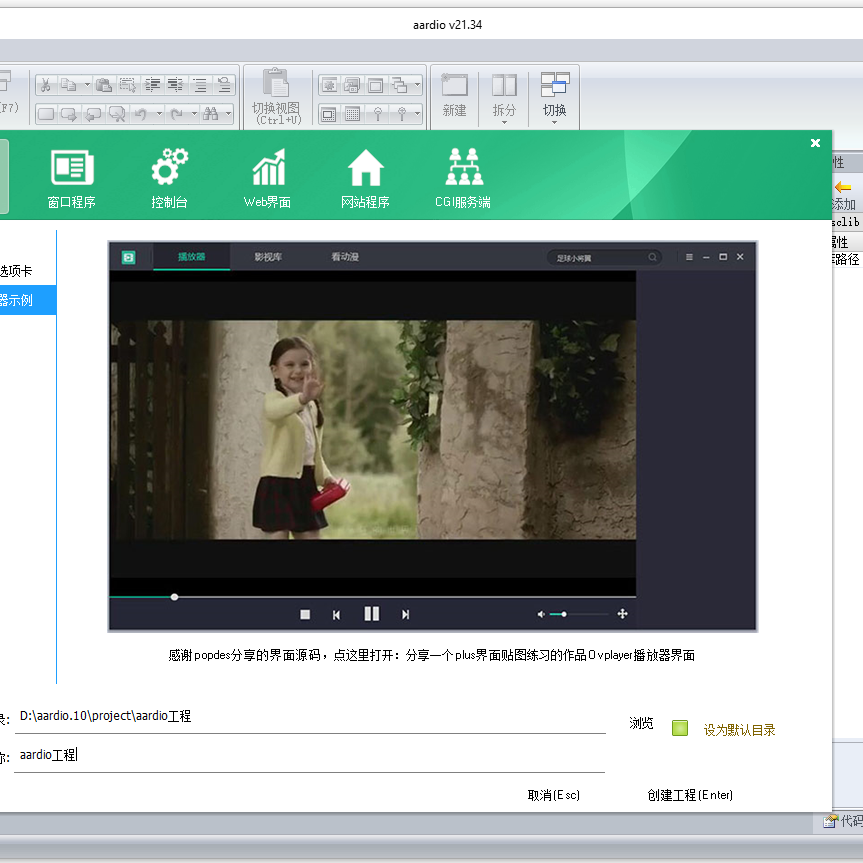Select the 窗口程序 project type icon

[71, 168]
